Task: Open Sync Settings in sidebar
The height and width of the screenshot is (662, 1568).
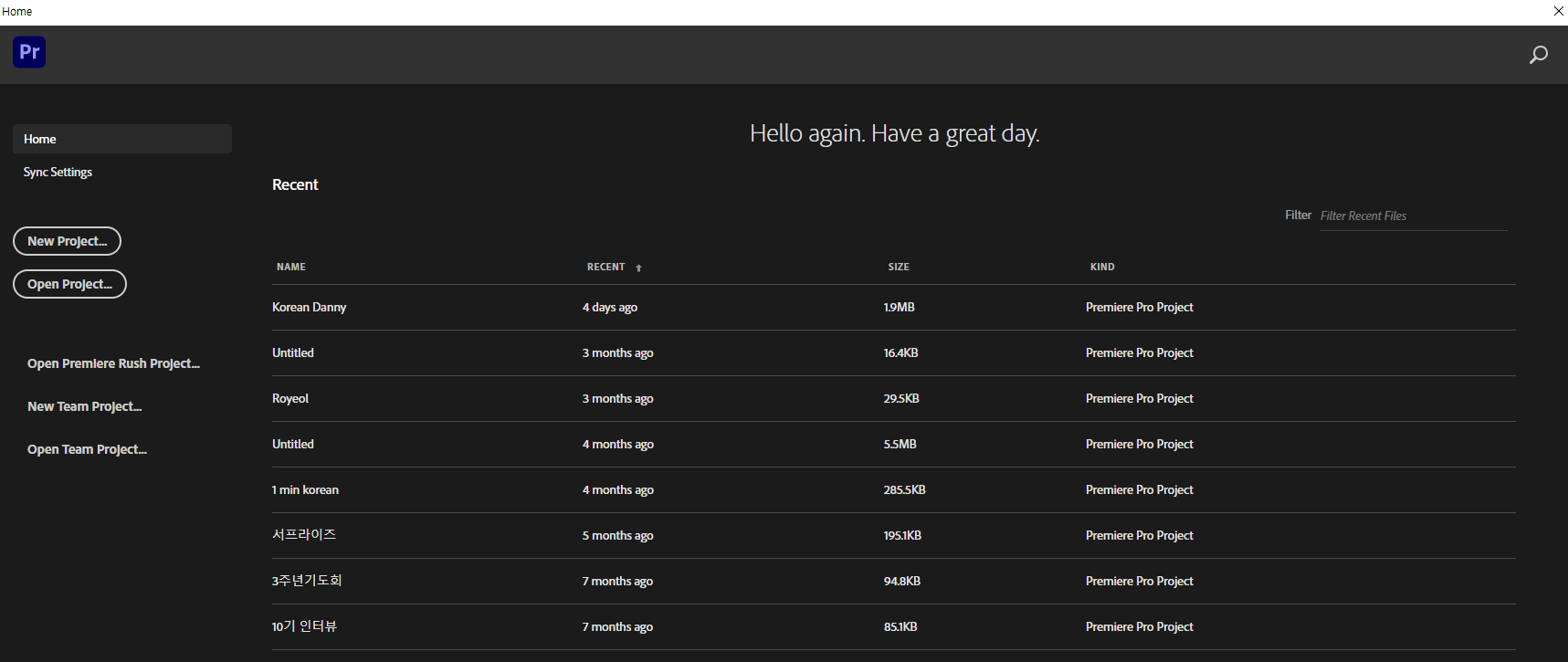Action: point(58,172)
